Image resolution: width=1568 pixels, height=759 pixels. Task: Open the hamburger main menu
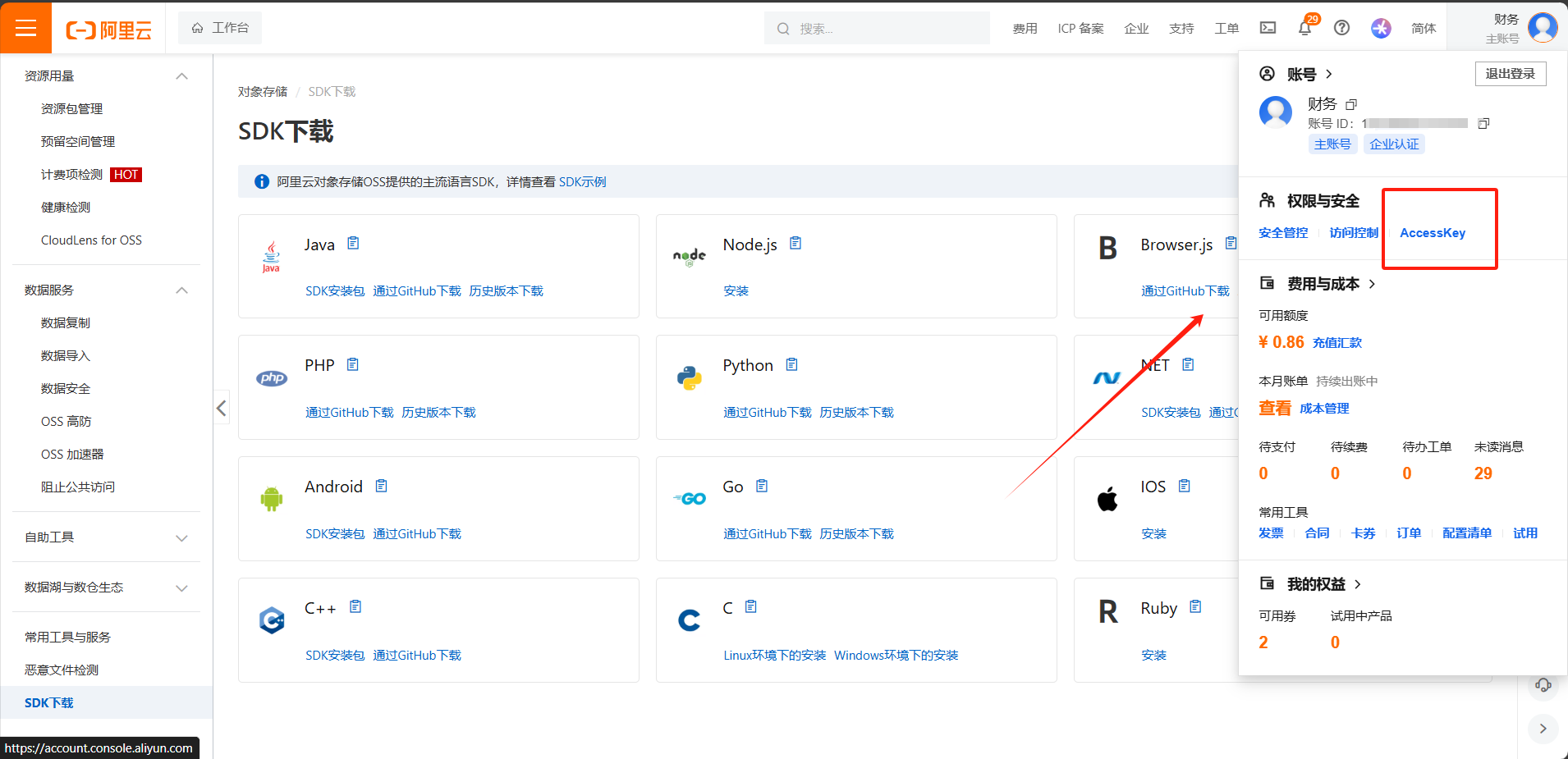25,28
